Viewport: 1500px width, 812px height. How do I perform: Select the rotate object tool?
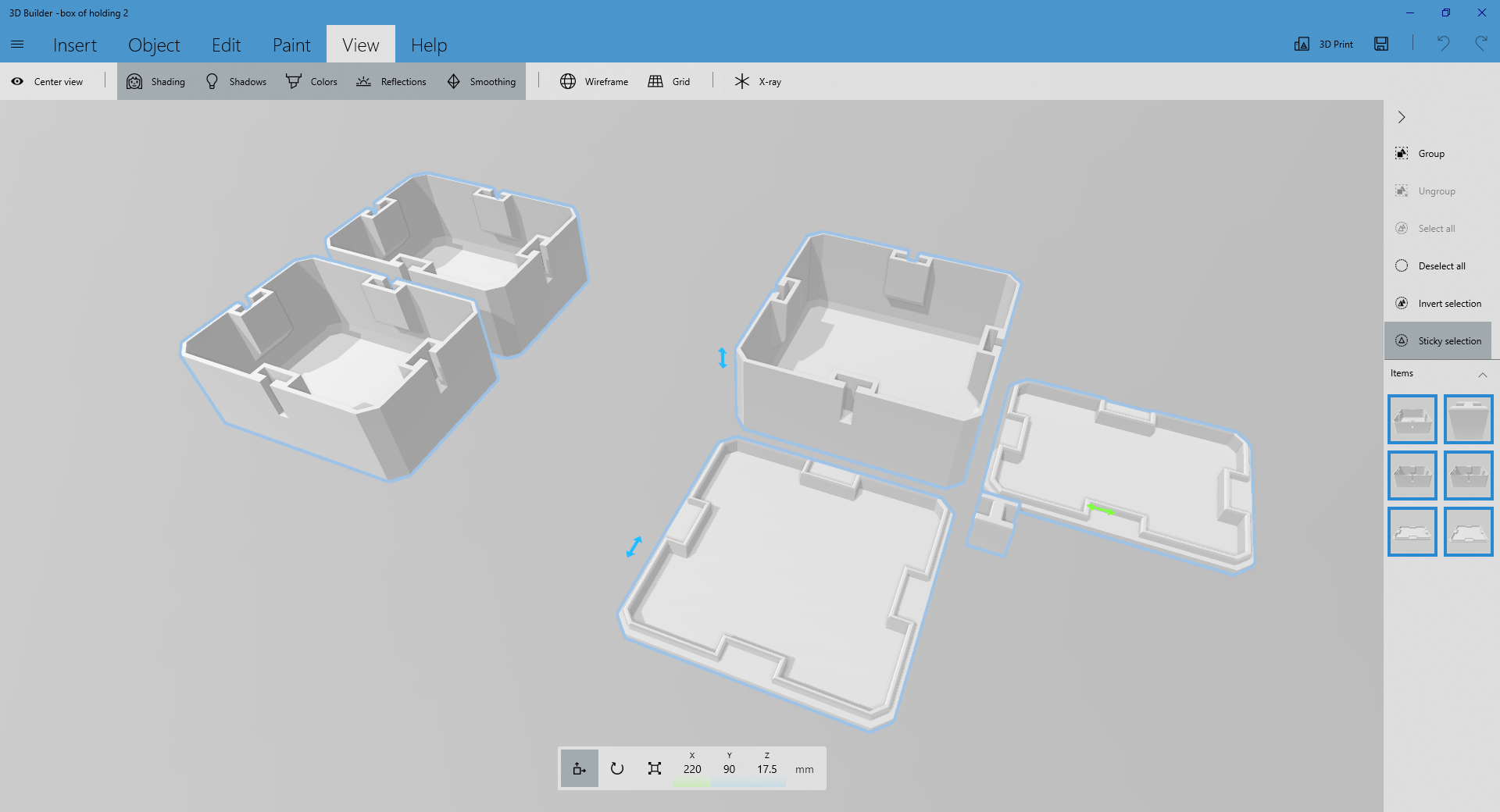616,768
